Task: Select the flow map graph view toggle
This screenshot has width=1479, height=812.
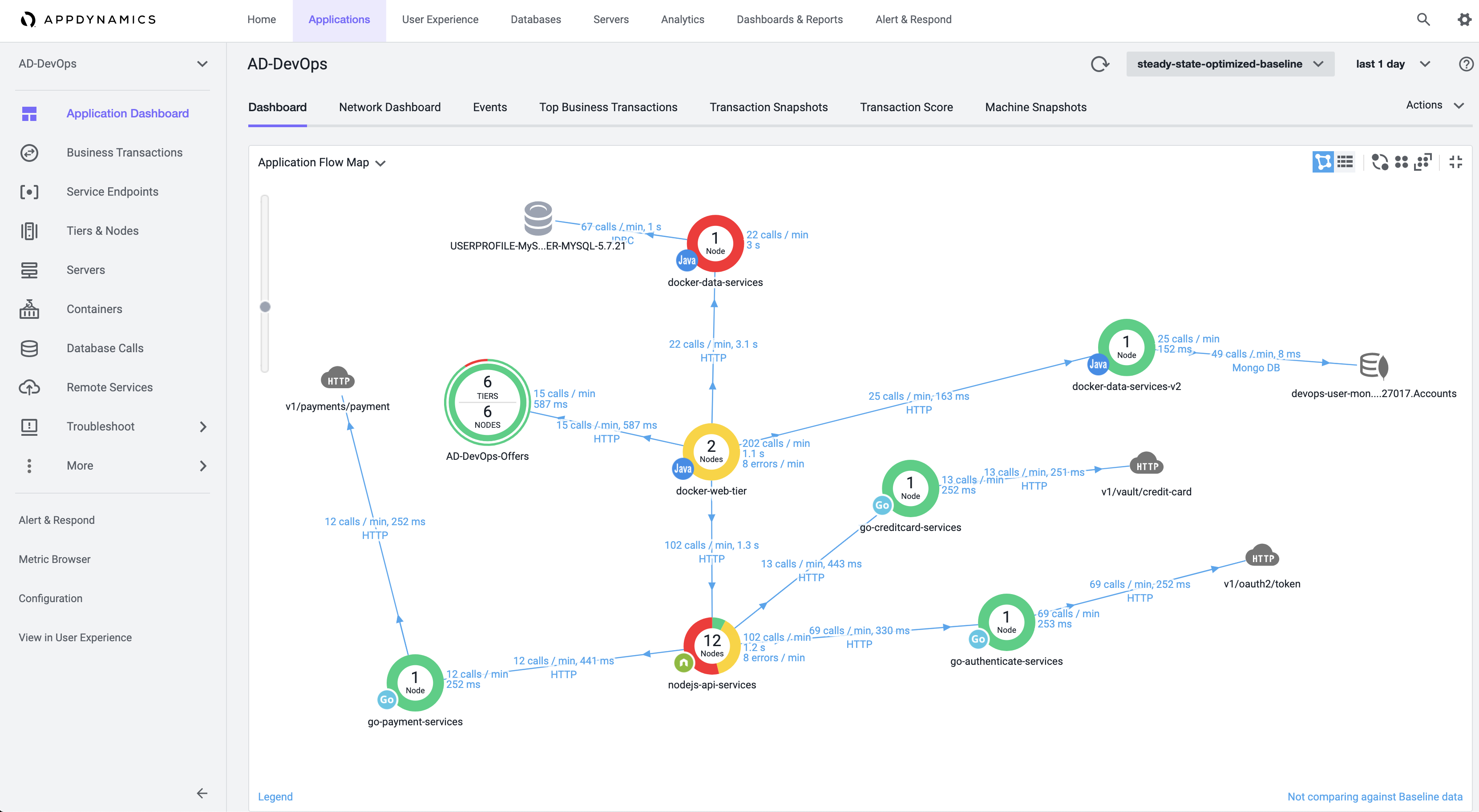Action: 1323,162
